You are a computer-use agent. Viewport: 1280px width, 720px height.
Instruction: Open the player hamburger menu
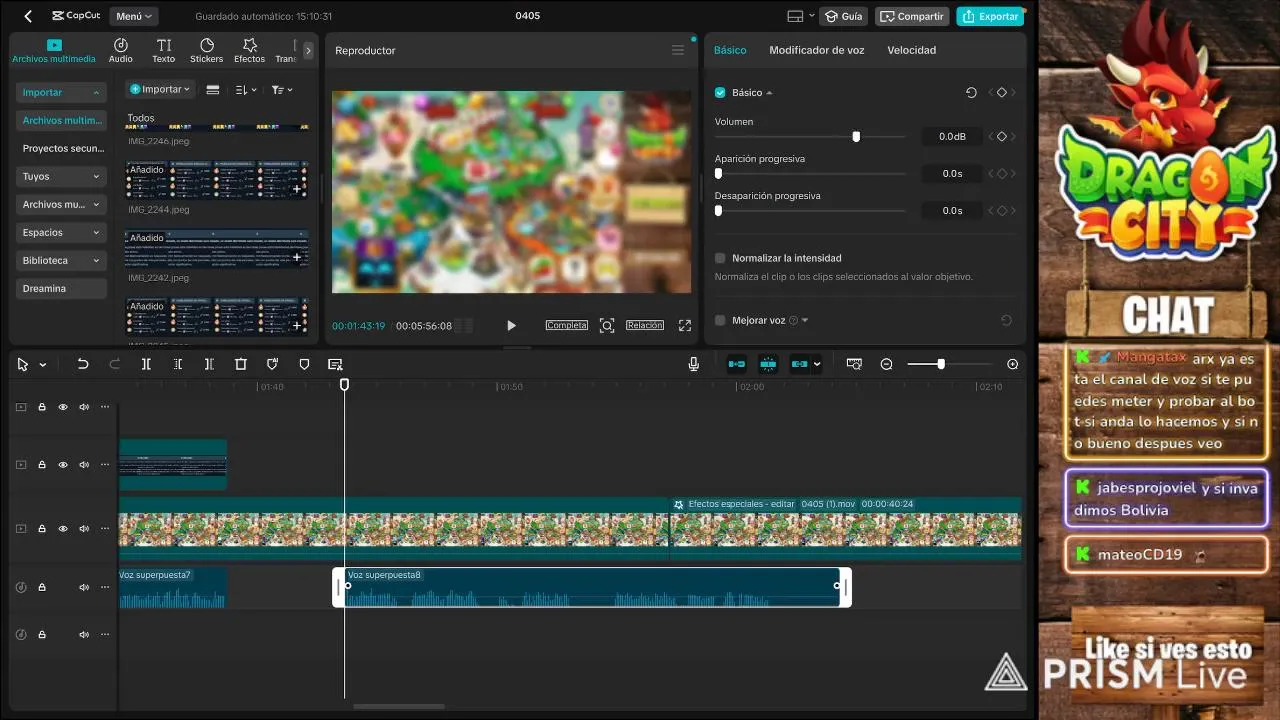(x=678, y=50)
